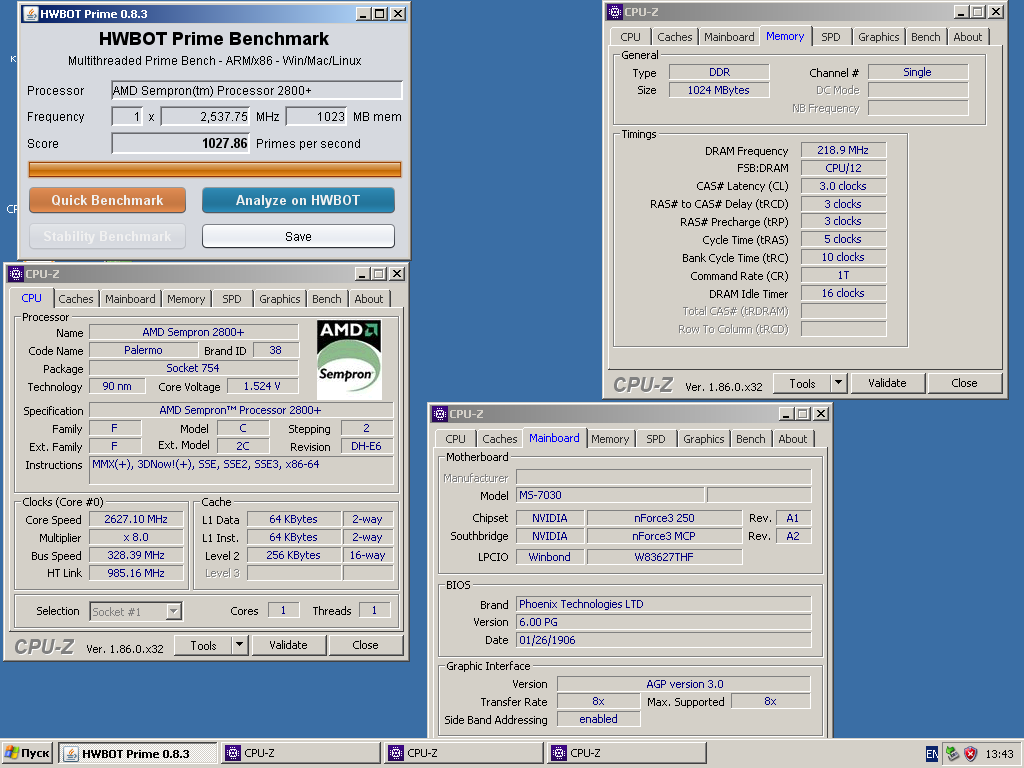Viewport: 1024px width, 768px height.
Task: Click the DRAM Frequency 218.9 MHz value
Action: (x=842, y=150)
